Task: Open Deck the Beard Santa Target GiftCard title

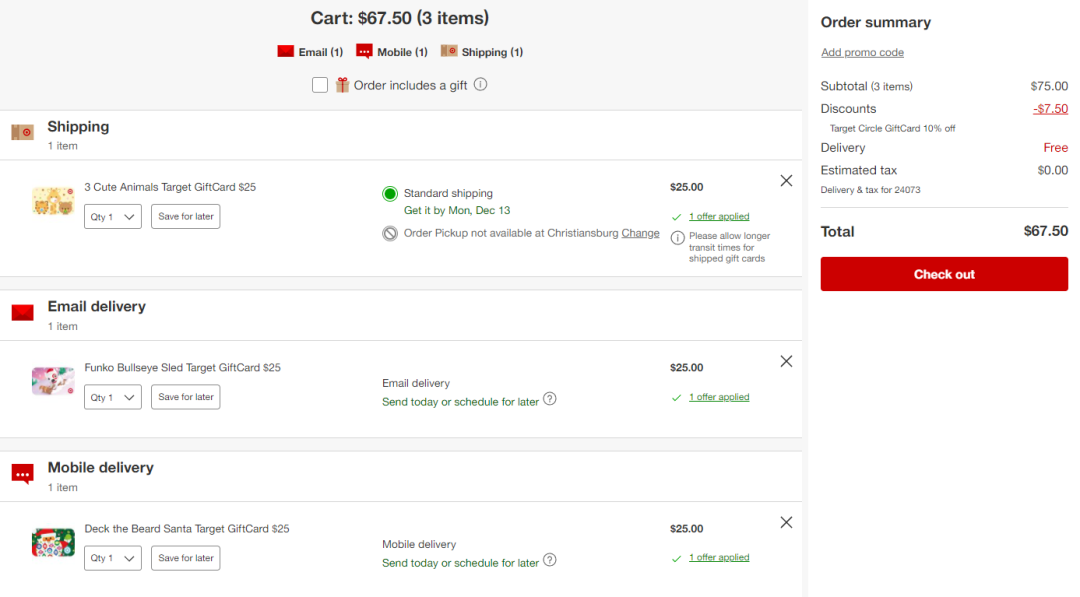Action: (x=187, y=529)
